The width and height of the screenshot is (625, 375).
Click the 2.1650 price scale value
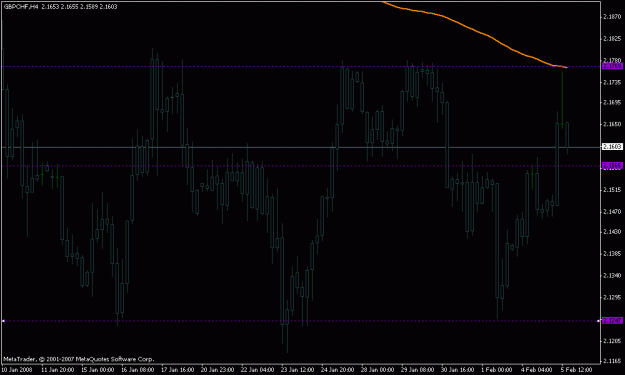tap(612, 124)
